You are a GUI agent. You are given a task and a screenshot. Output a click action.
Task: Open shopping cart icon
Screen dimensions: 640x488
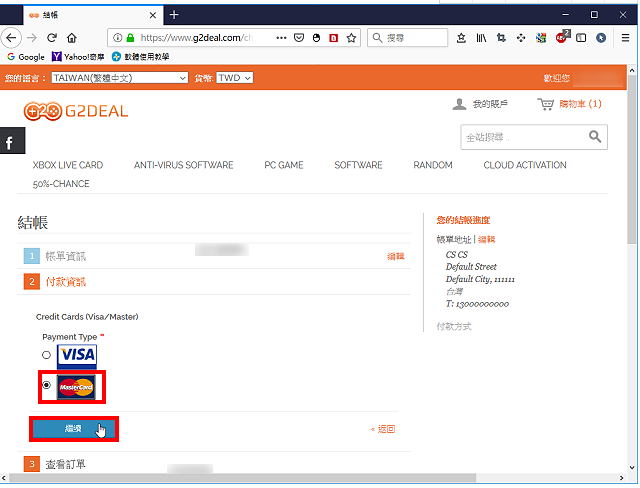click(545, 104)
